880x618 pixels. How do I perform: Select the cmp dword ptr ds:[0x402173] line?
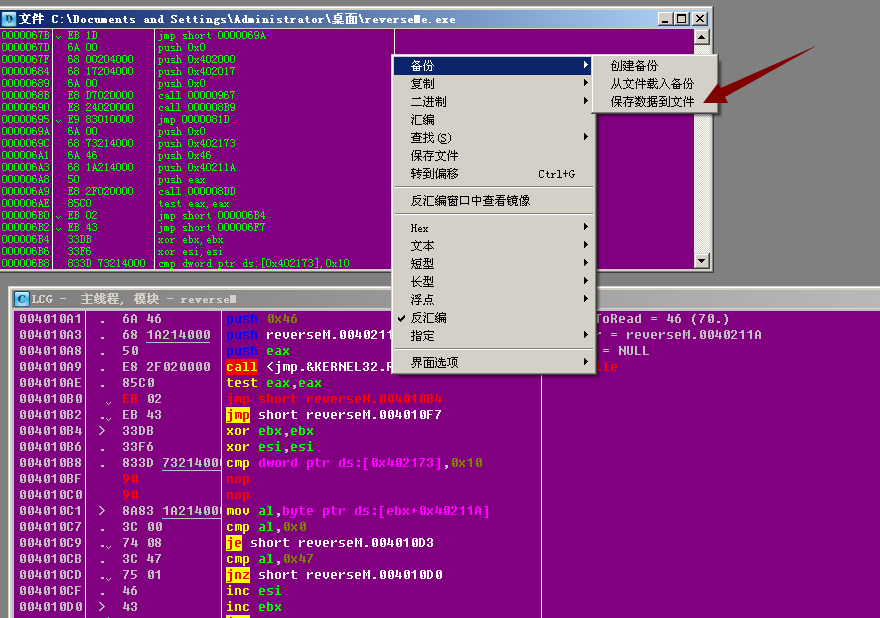click(354, 463)
